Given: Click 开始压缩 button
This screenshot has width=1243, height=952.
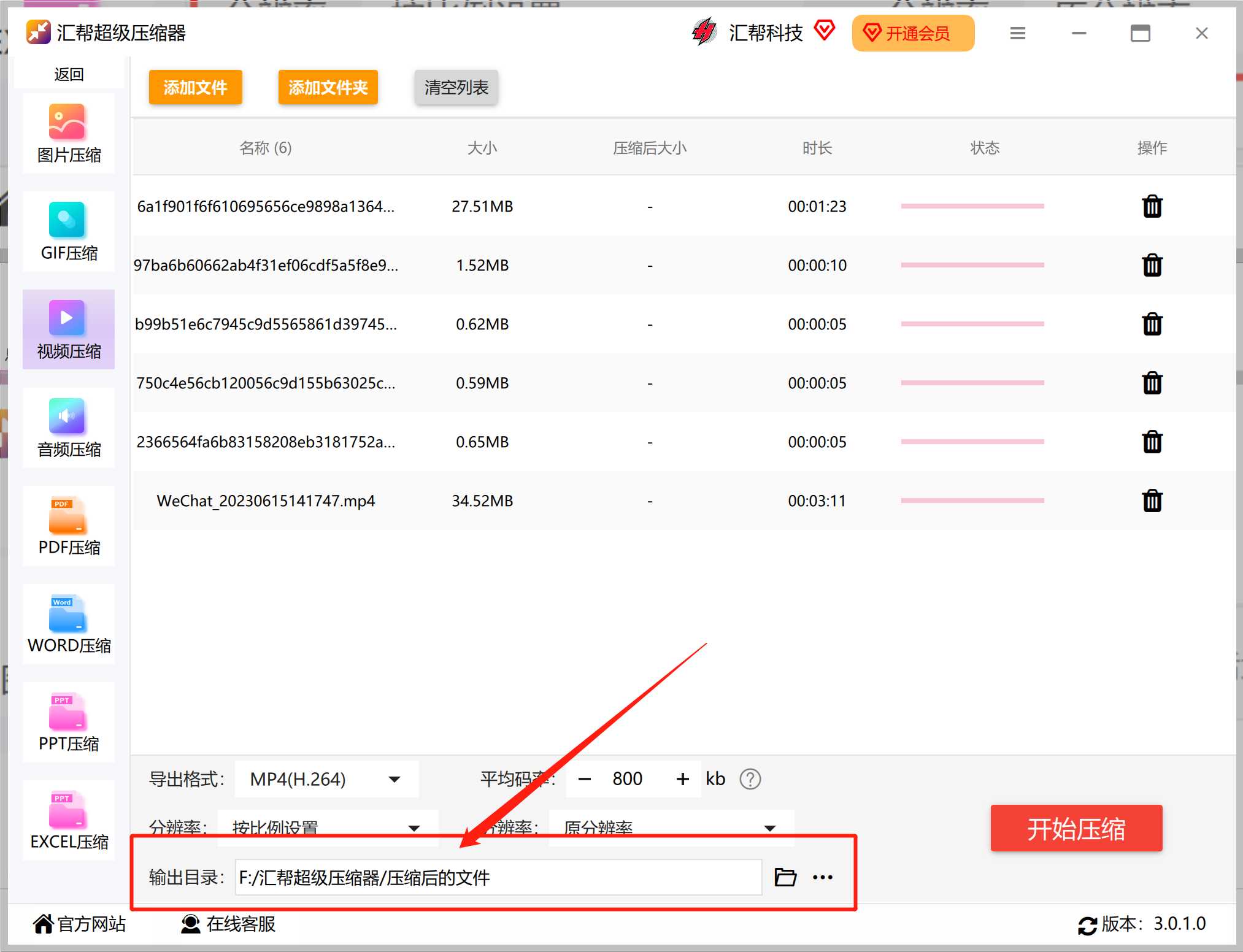Looking at the screenshot, I should pyautogui.click(x=1077, y=828).
